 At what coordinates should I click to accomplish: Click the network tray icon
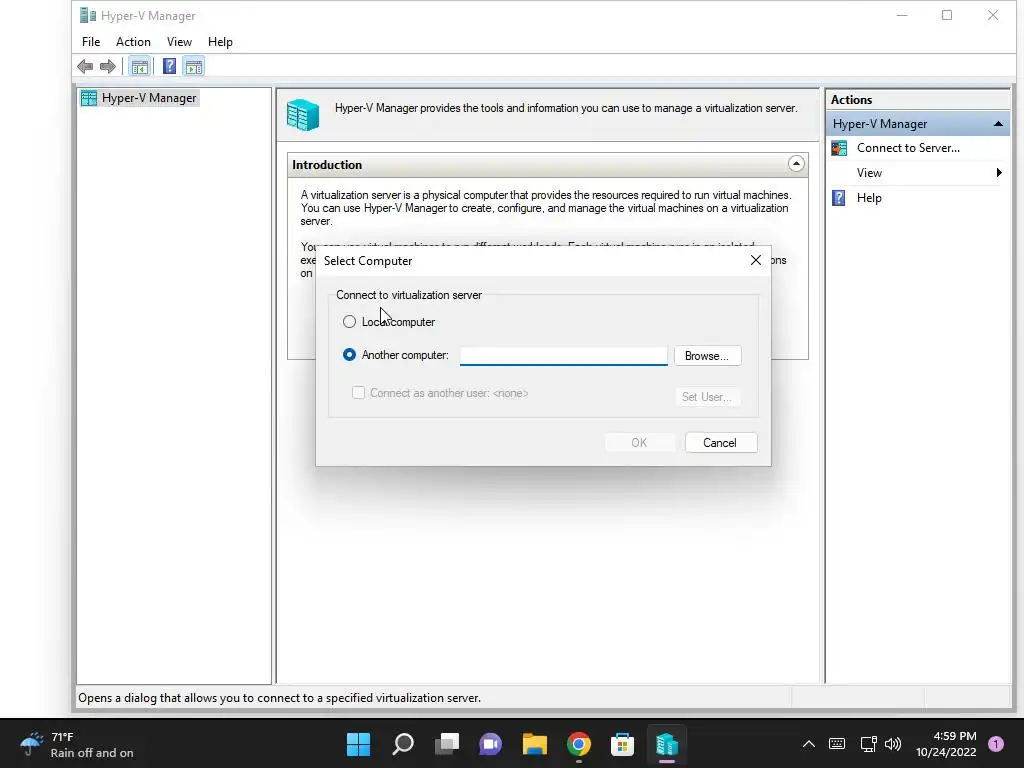point(868,744)
